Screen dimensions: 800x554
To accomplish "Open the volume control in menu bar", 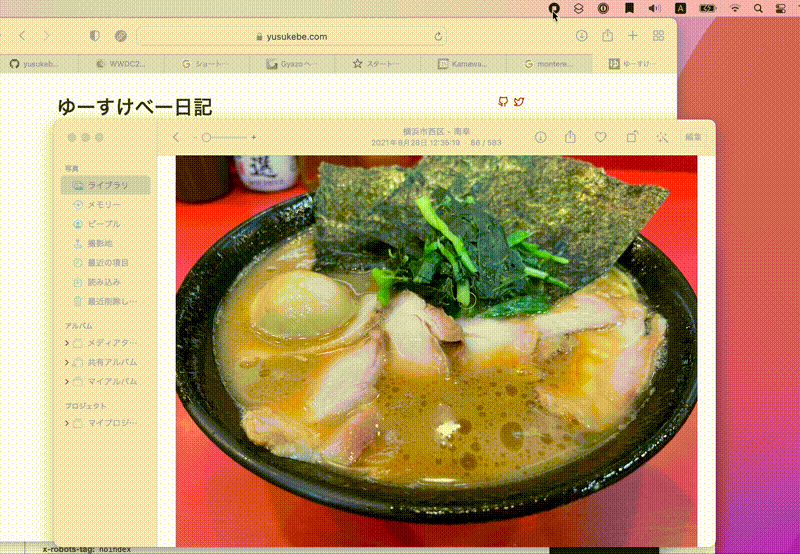I will [x=655, y=8].
